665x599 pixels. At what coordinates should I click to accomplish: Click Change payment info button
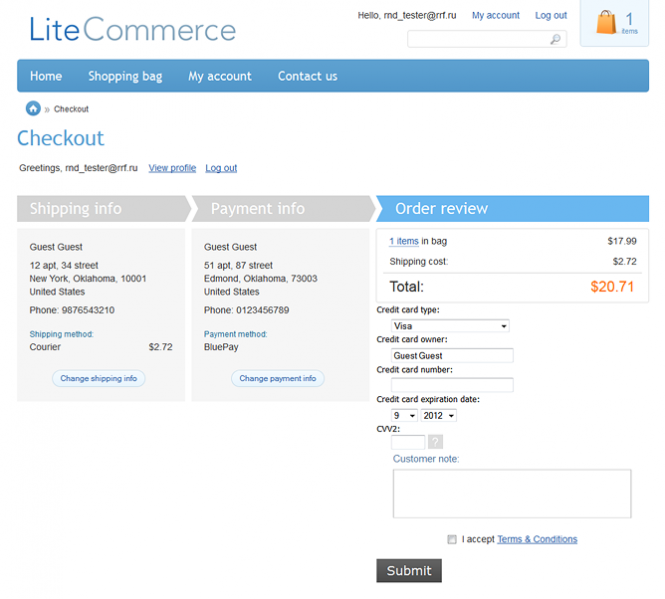pyautogui.click(x=278, y=378)
